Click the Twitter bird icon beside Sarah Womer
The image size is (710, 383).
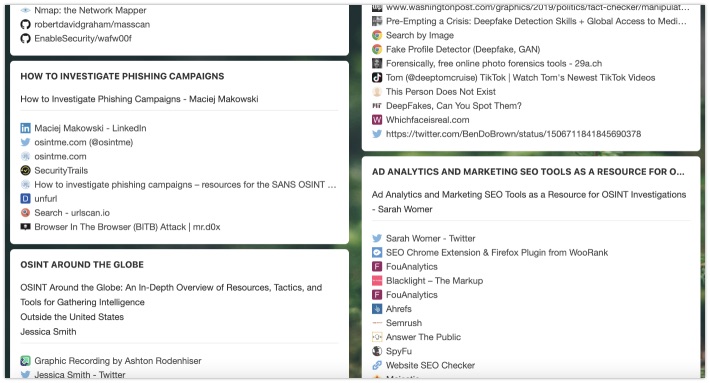pos(377,238)
